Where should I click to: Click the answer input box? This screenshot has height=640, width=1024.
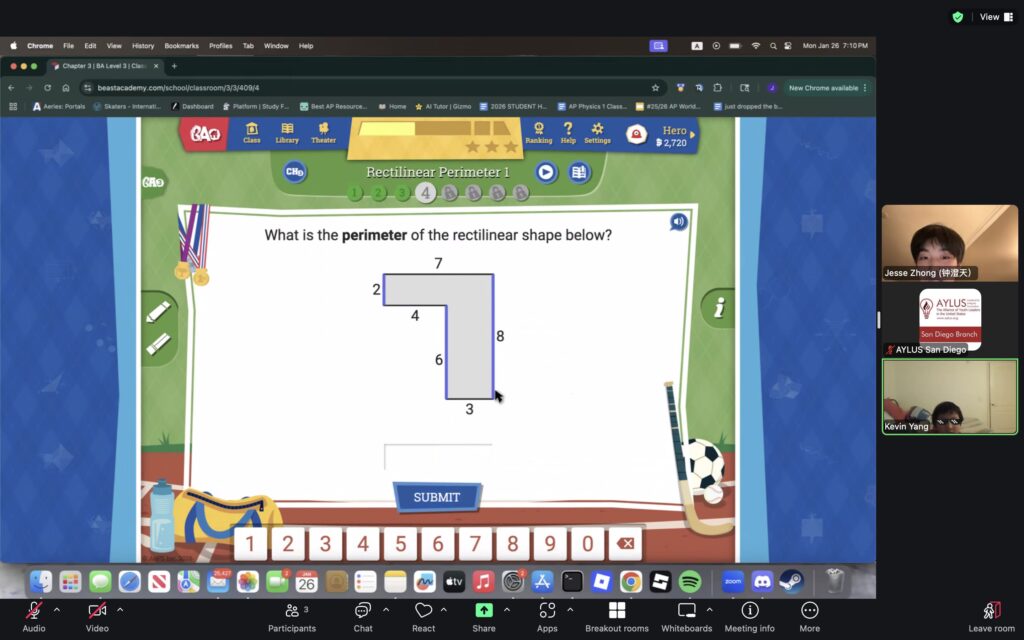pyautogui.click(x=438, y=457)
